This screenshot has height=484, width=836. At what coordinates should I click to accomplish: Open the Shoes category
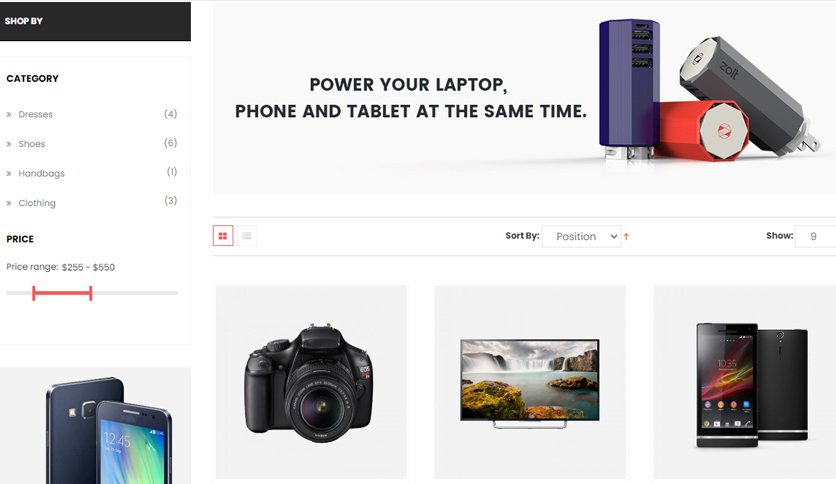coord(32,143)
